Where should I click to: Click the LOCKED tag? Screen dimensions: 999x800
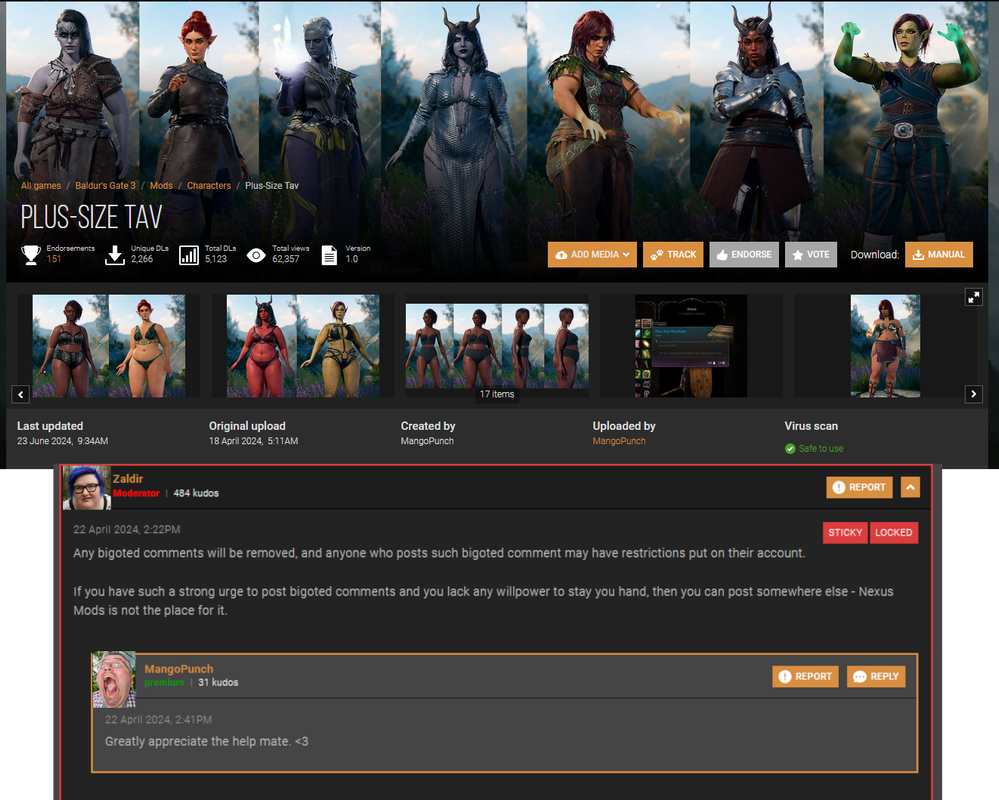893,532
